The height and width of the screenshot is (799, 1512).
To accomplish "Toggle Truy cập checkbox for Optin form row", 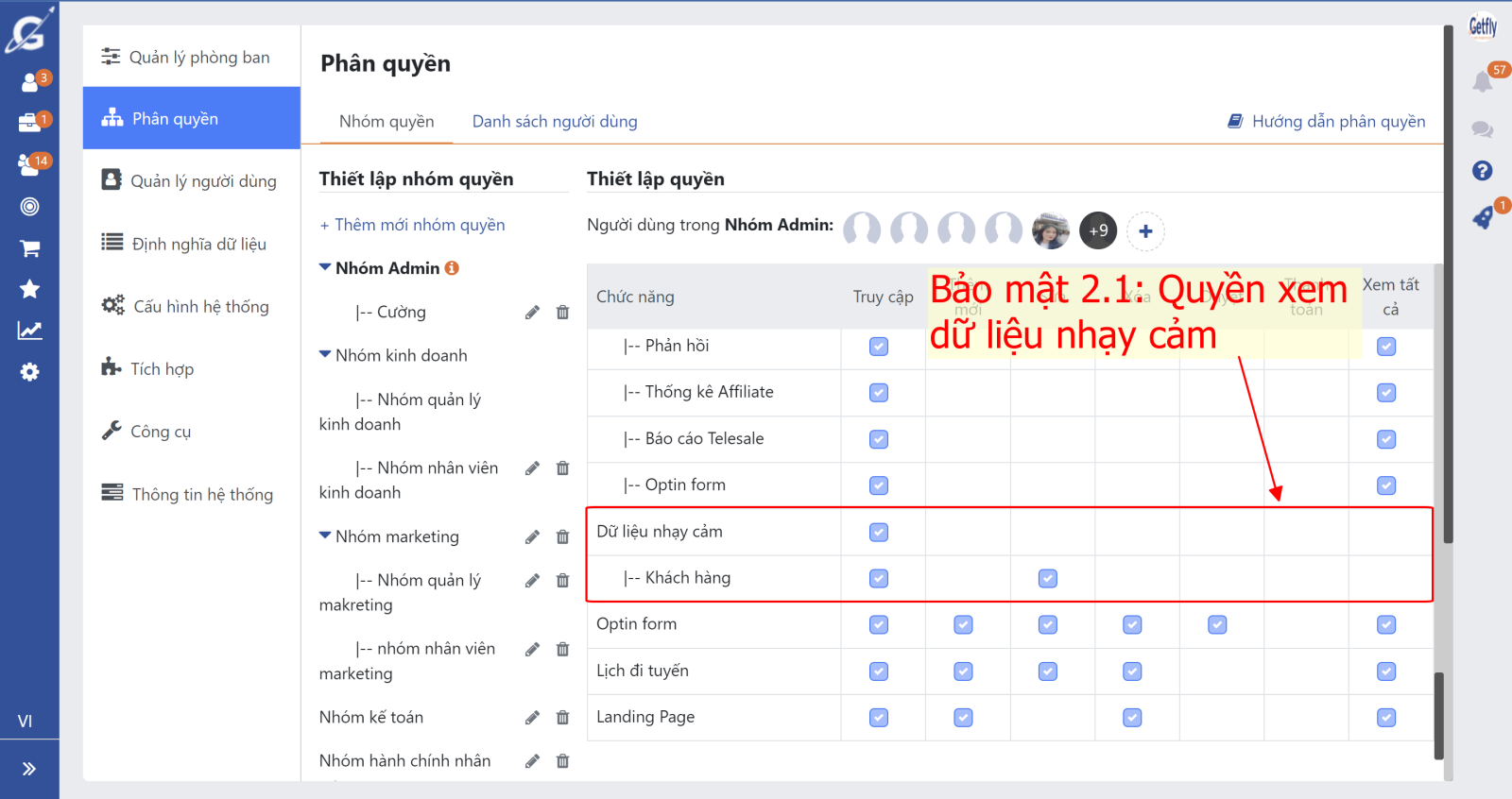I will tap(879, 624).
